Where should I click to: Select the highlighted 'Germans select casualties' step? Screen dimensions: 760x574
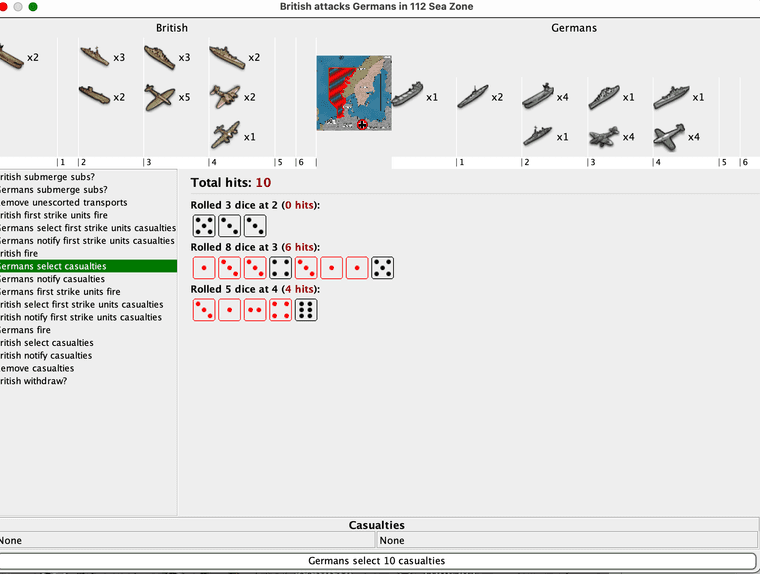tap(88, 266)
